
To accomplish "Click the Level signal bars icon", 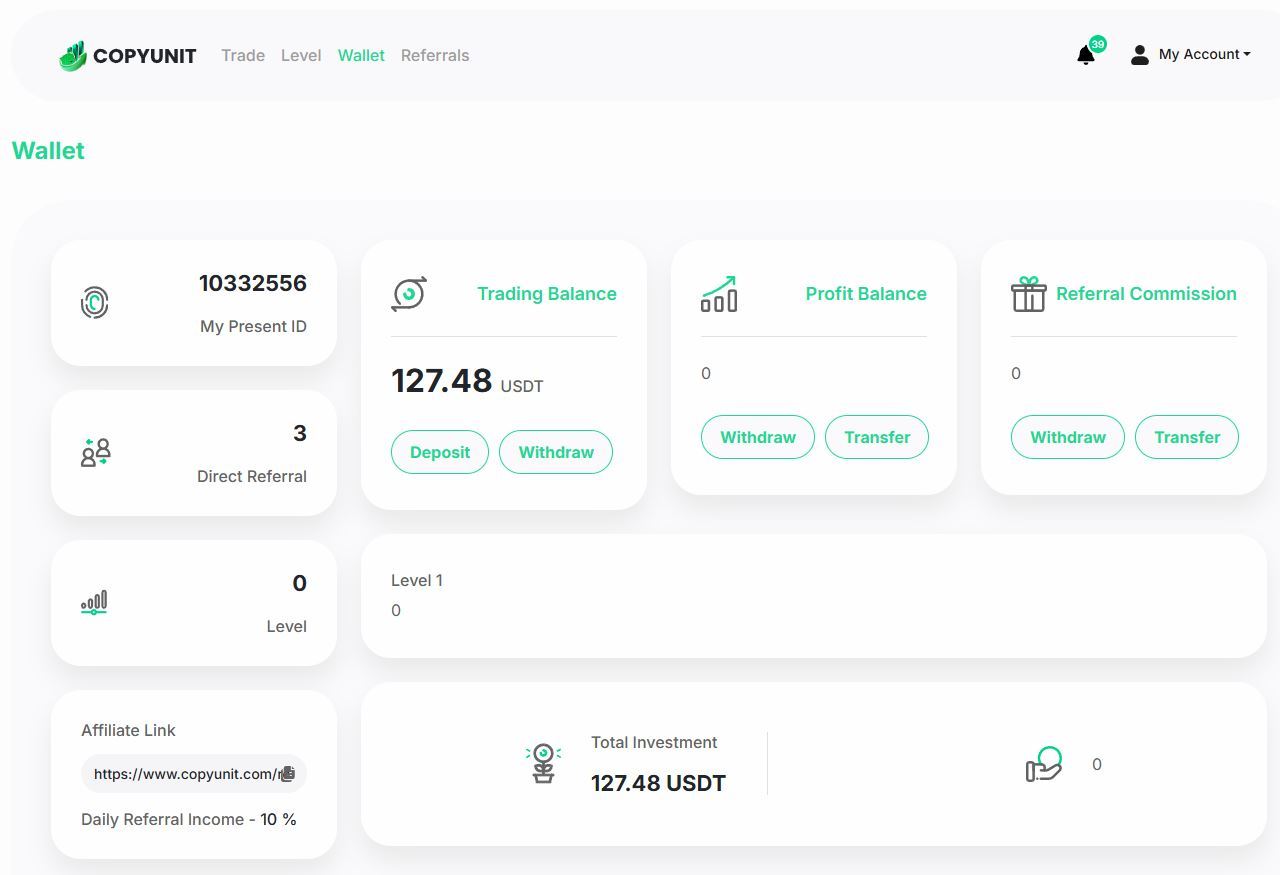I will point(94,602).
